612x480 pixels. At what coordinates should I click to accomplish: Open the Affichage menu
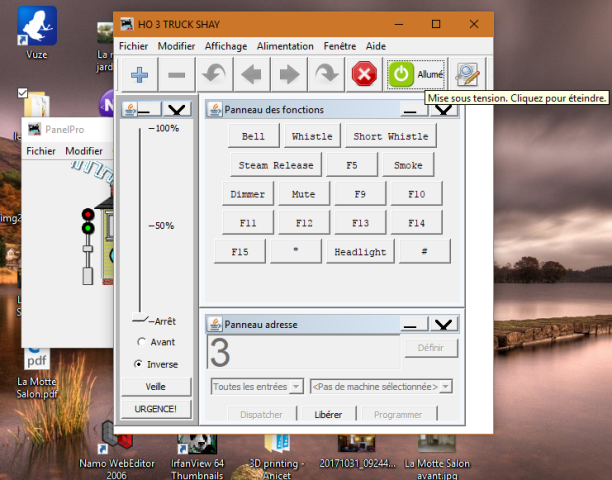[226, 46]
